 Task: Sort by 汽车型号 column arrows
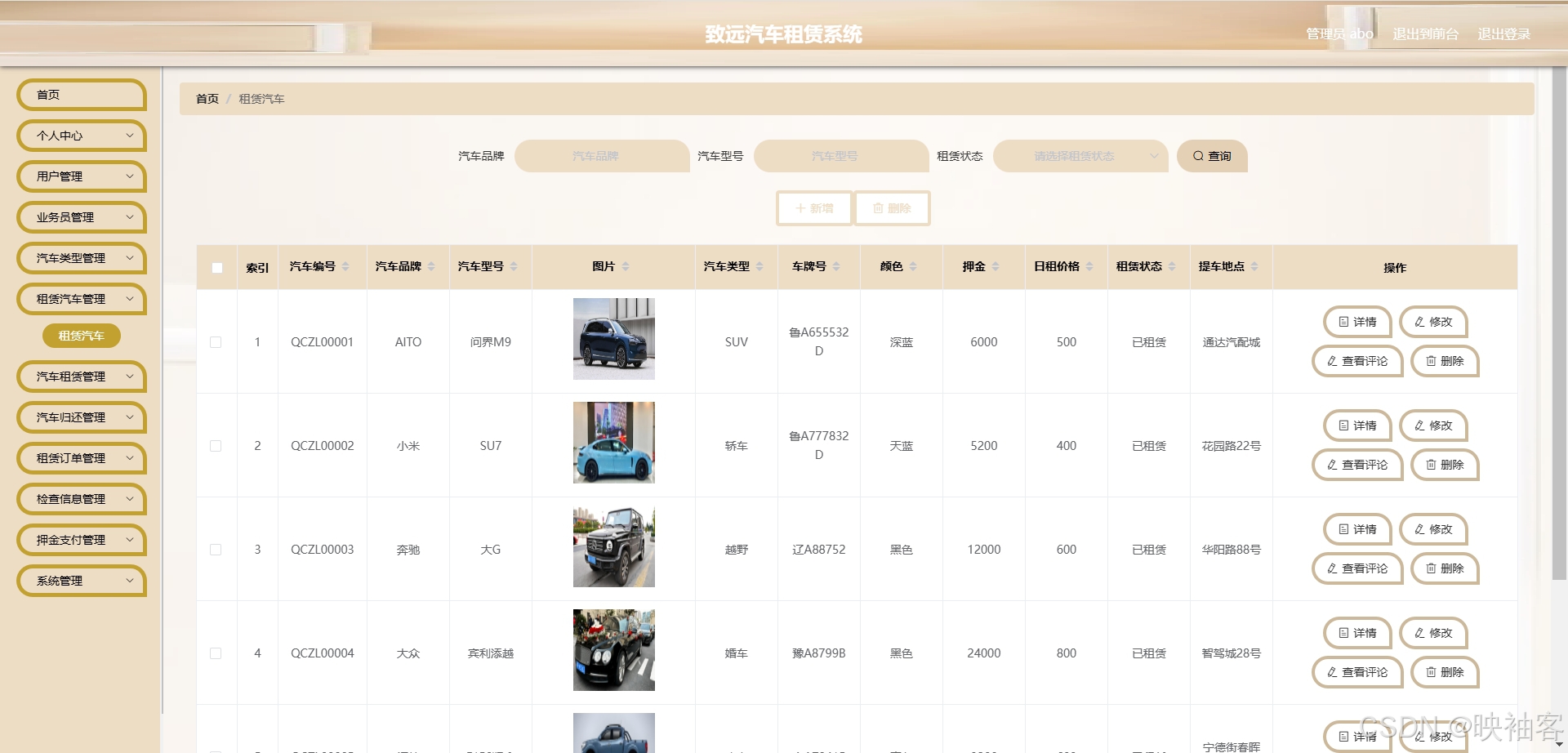(514, 266)
